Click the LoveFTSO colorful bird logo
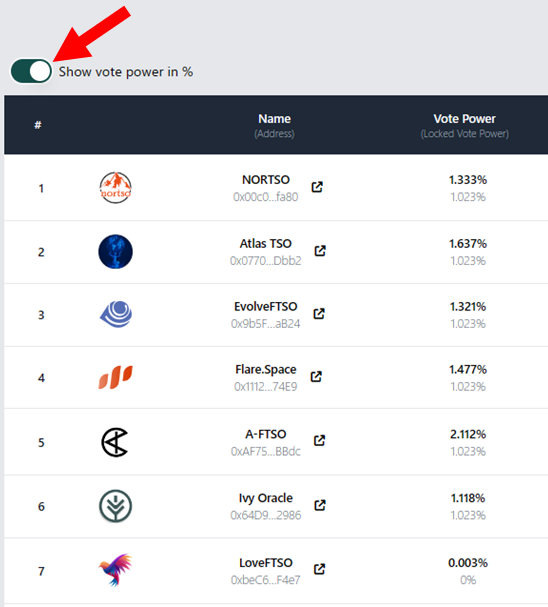Viewport: 548px width, 607px height. pos(115,570)
